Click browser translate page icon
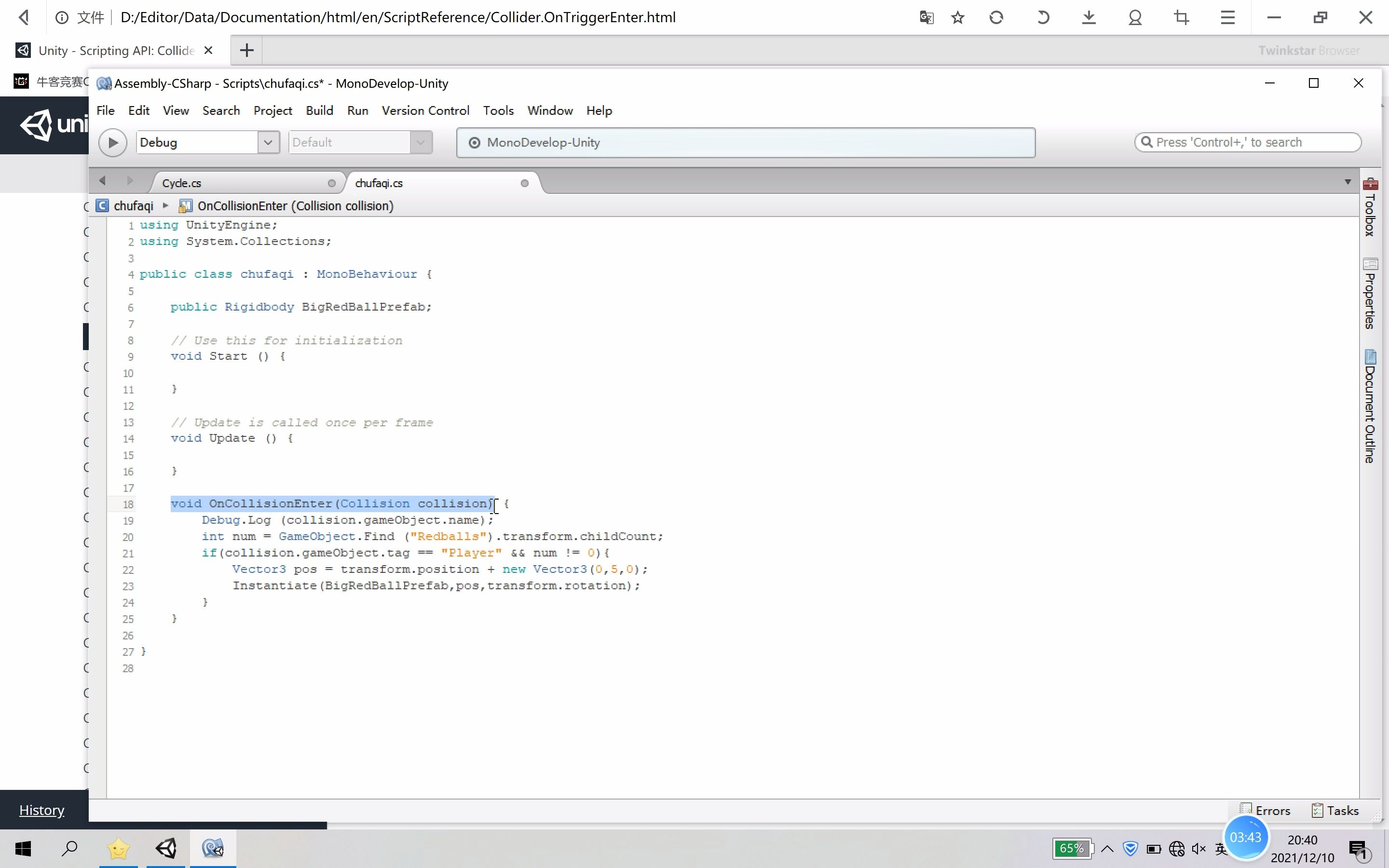Screen dimensions: 1389x868 [926, 17]
